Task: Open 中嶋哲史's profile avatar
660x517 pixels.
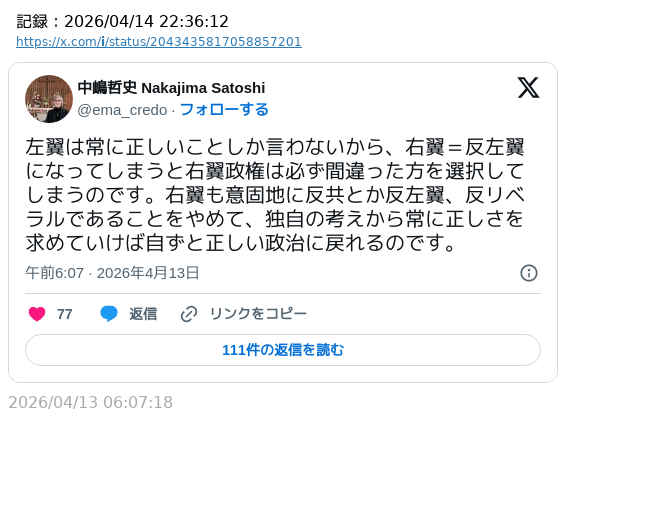Action: (49, 99)
